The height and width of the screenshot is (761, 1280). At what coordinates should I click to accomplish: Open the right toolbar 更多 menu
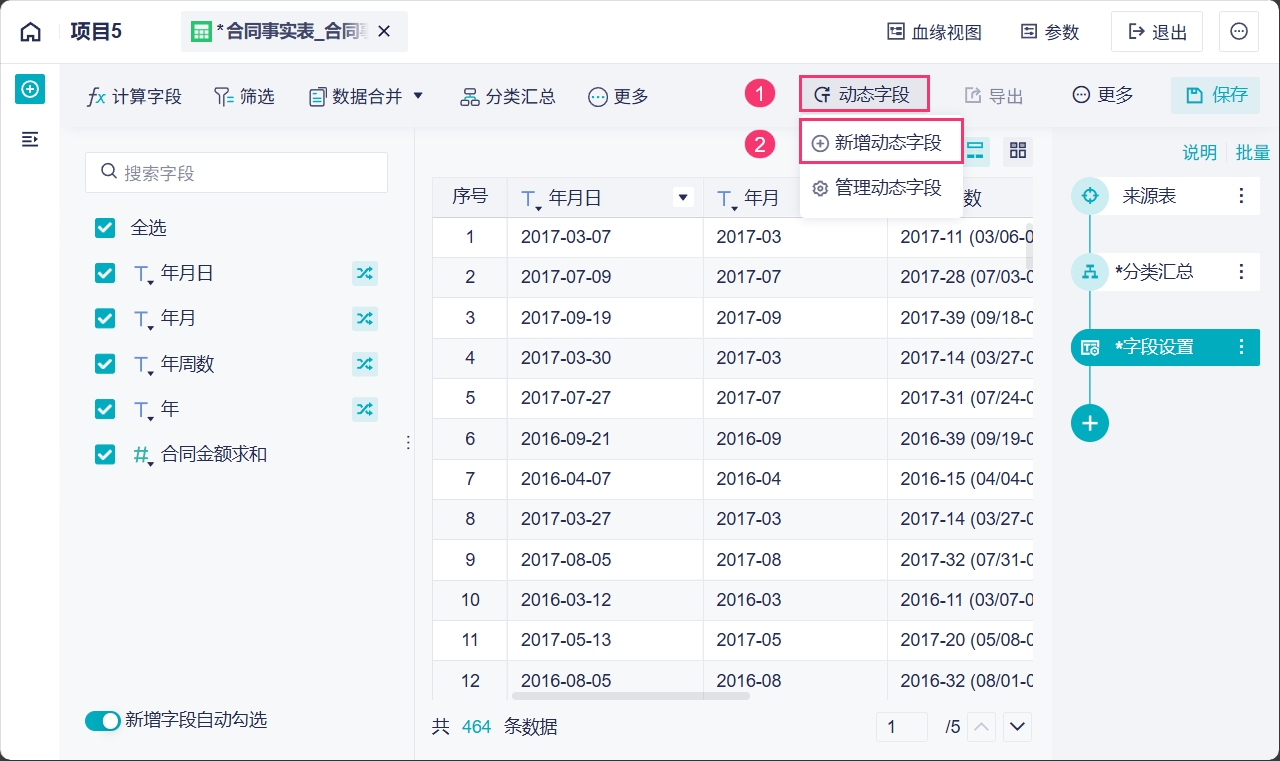(1103, 95)
